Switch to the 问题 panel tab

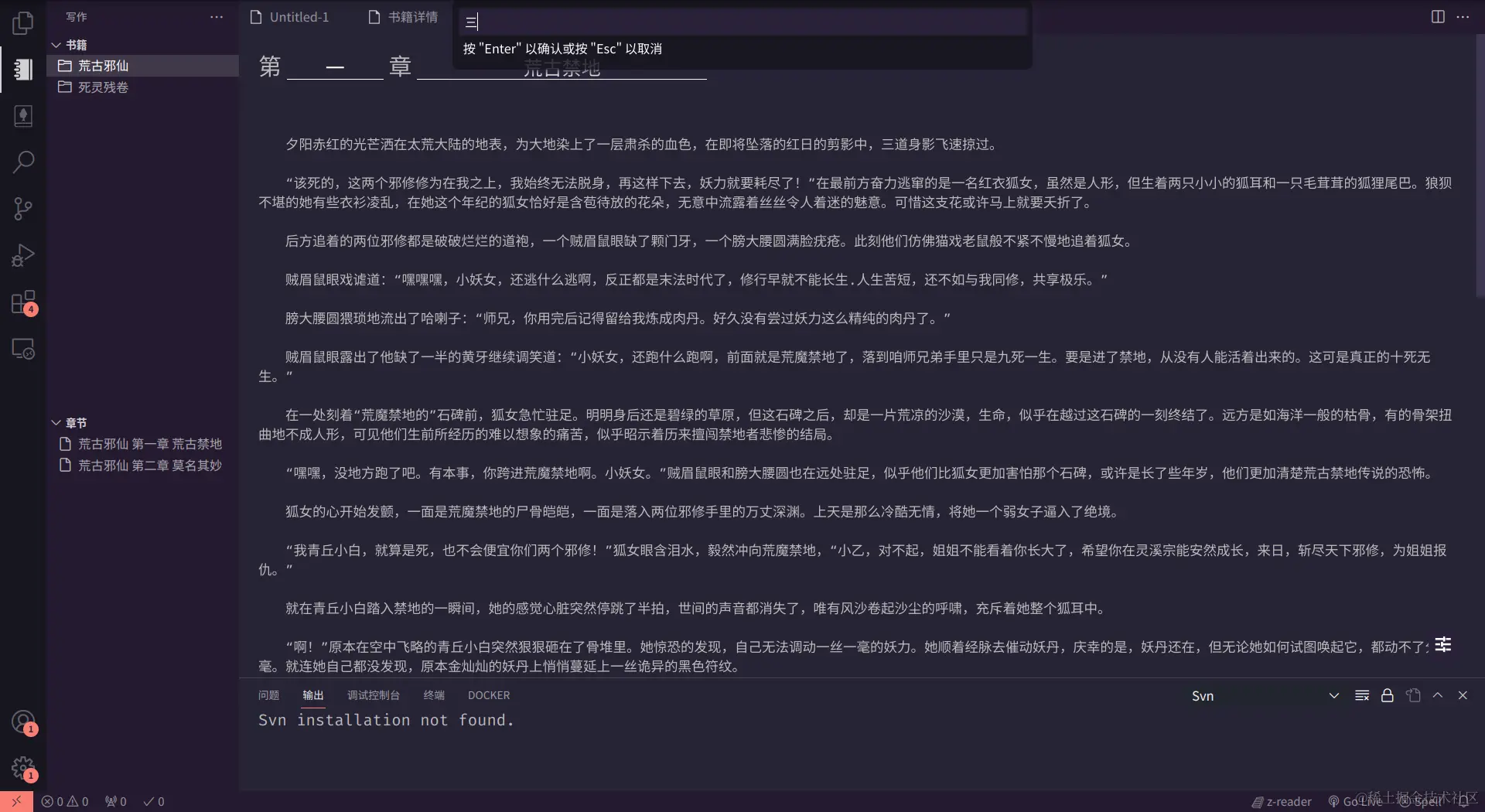coord(268,695)
